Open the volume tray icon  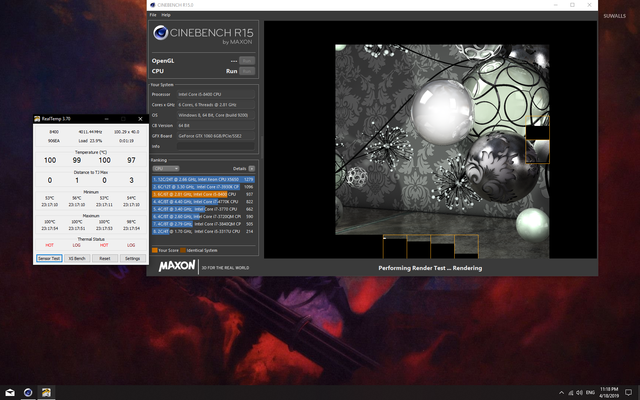[x=579, y=393]
